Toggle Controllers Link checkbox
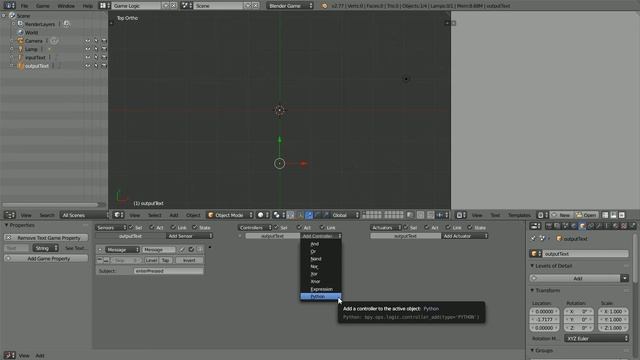Viewport: 640px width, 360px height. click(x=322, y=227)
